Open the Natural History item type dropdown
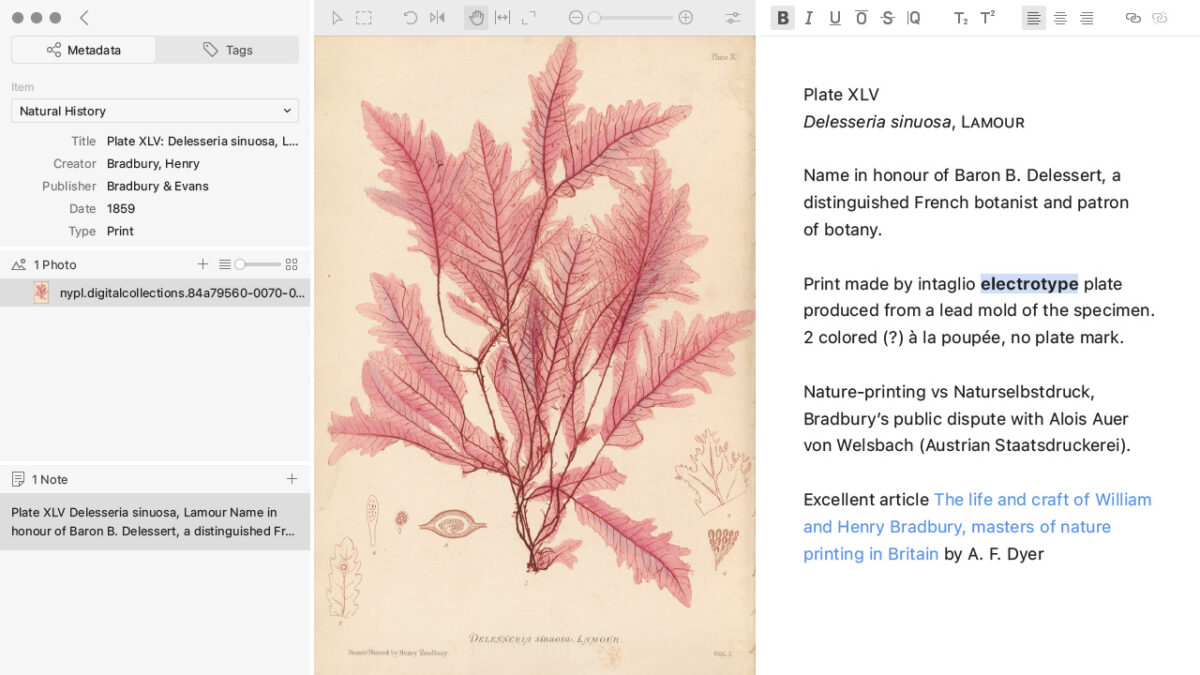 tap(155, 111)
